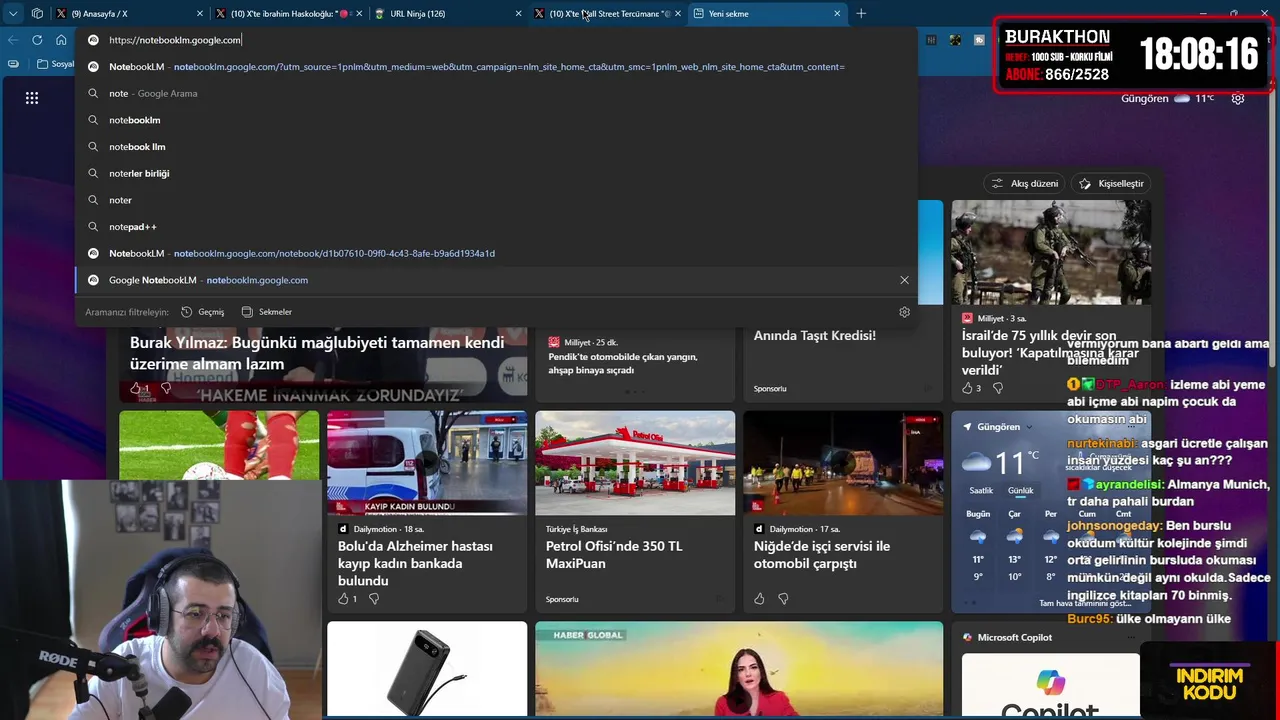Viewport: 1280px width, 720px height.
Task: Open the tab actions dropdown arrow
Action: (12, 14)
